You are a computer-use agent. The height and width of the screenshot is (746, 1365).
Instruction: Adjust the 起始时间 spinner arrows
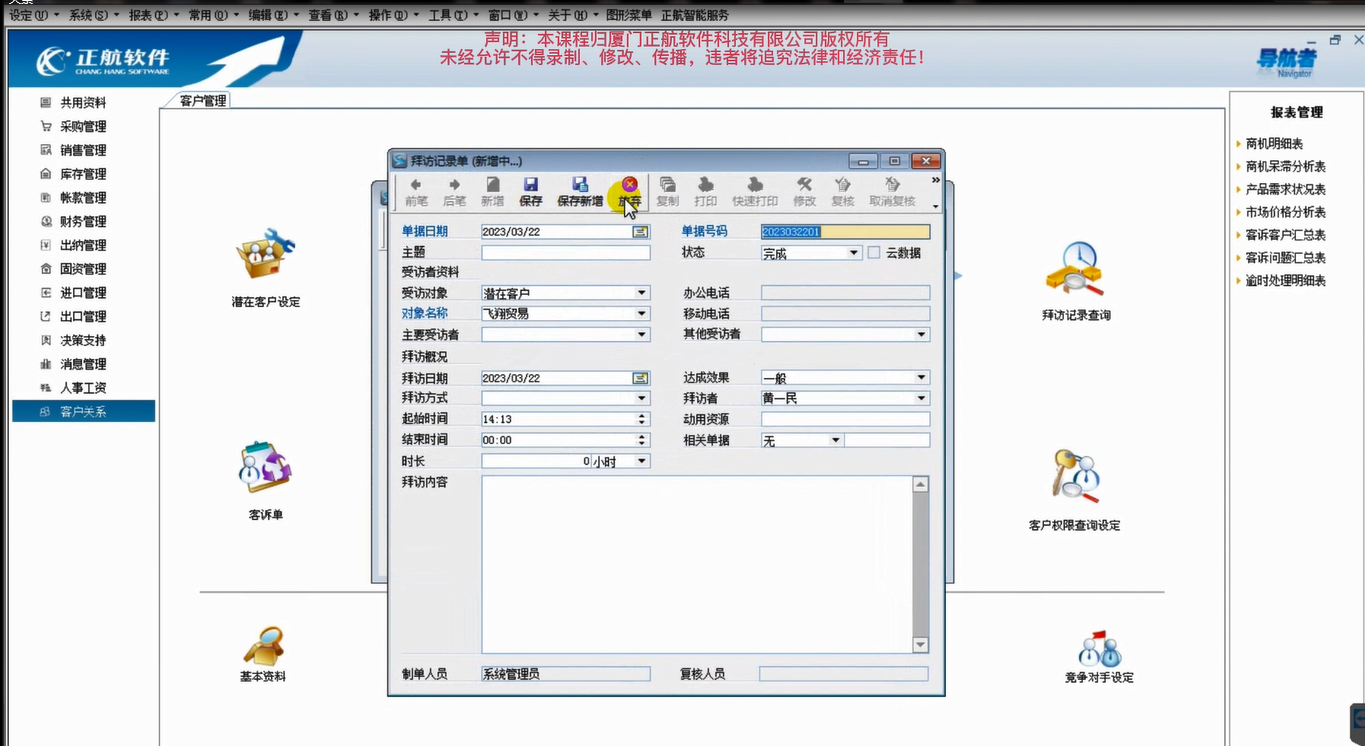(x=642, y=419)
